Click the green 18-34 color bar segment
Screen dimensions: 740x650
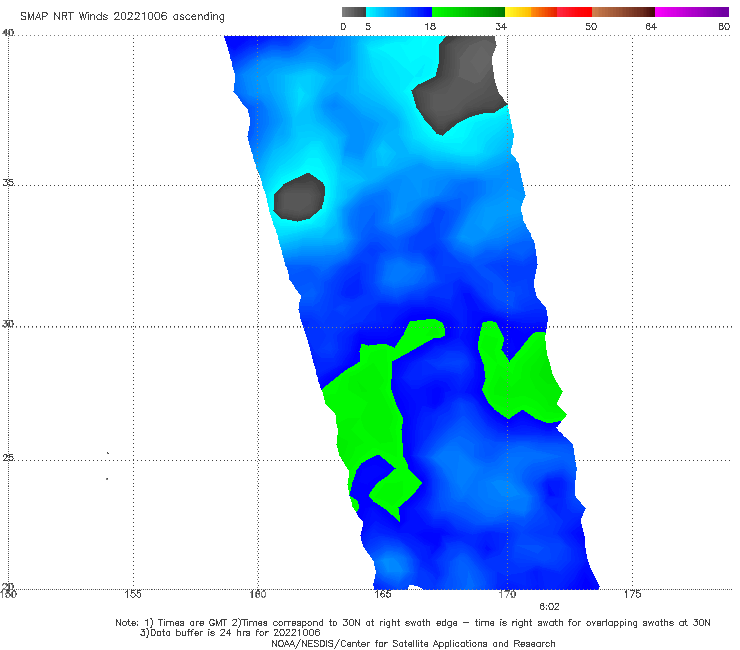point(468,12)
